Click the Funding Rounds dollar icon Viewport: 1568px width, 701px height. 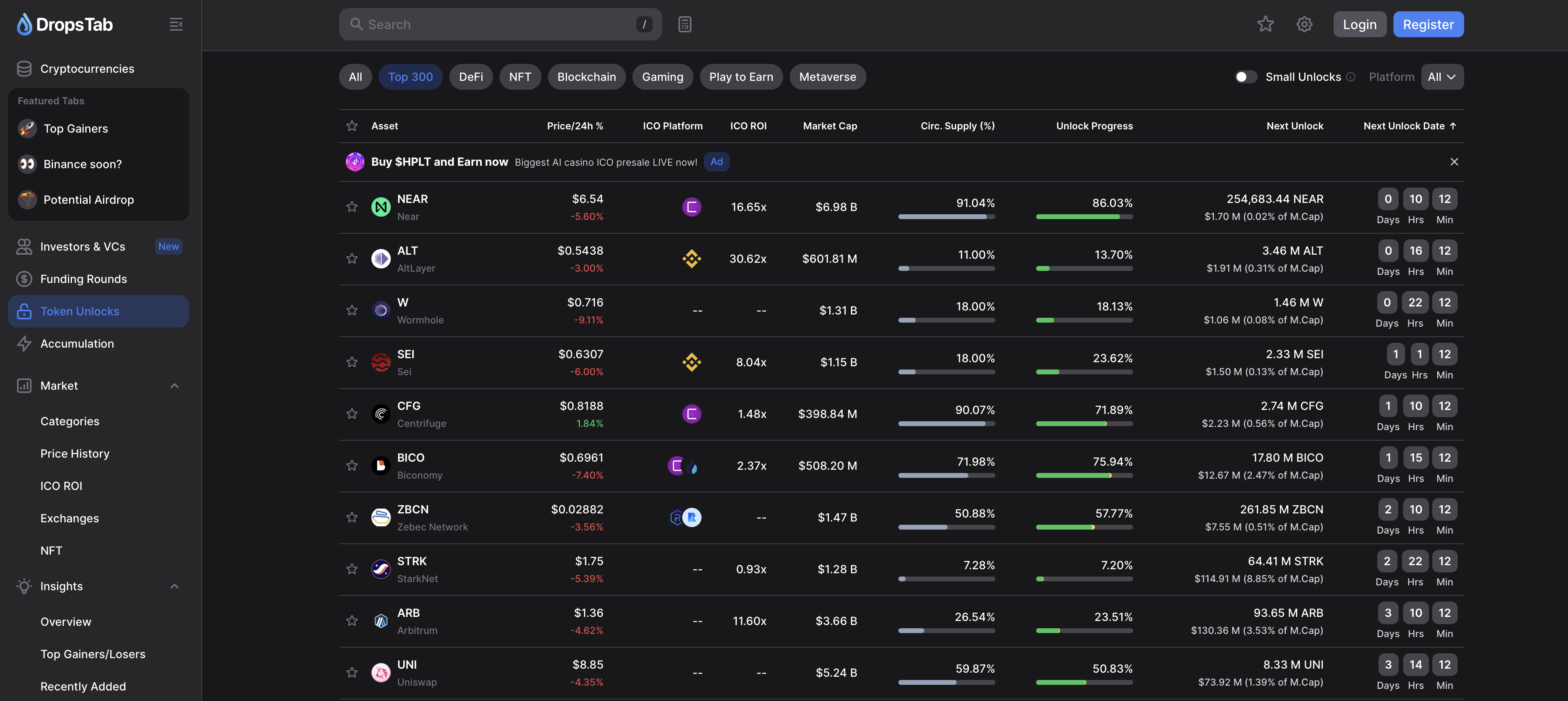[24, 279]
